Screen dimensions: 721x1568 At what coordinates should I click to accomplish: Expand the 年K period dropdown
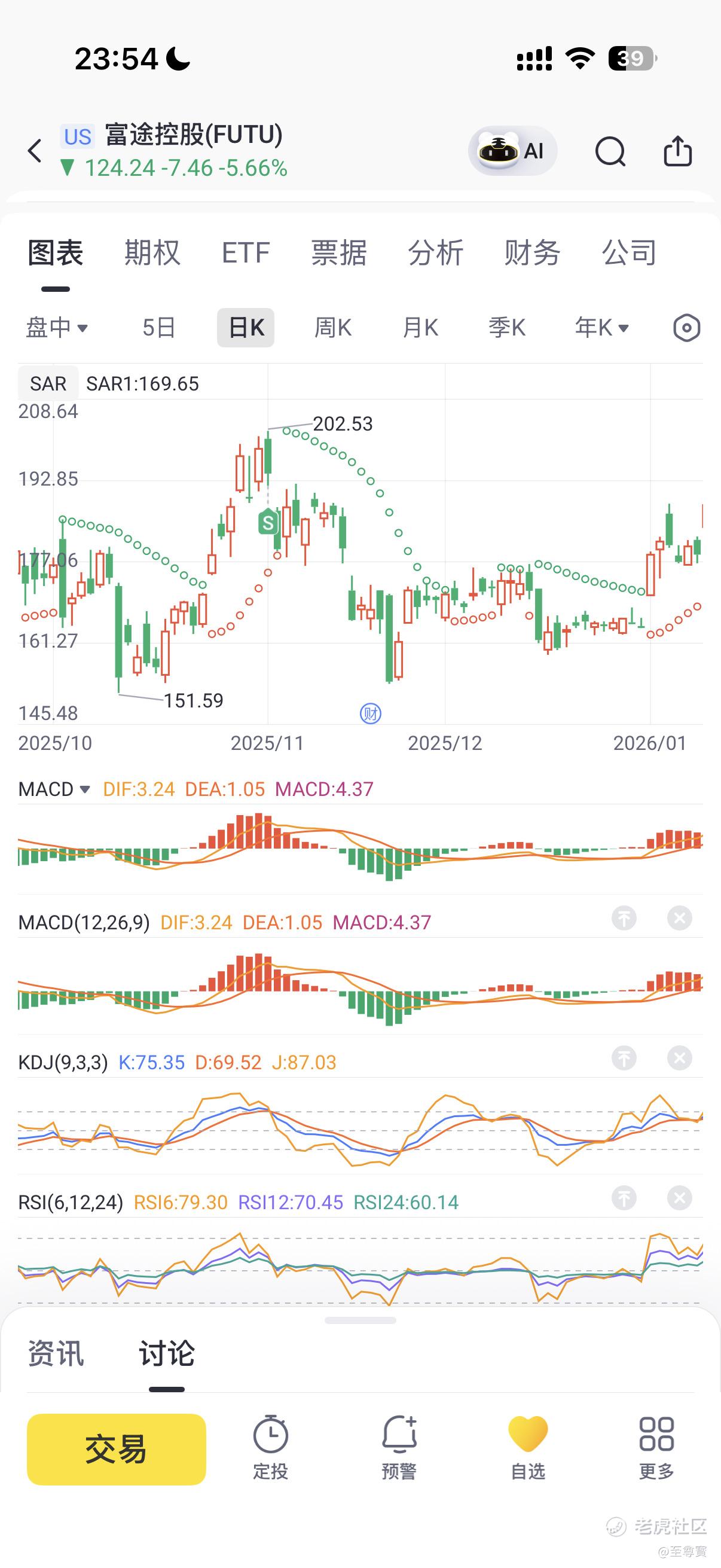601,328
